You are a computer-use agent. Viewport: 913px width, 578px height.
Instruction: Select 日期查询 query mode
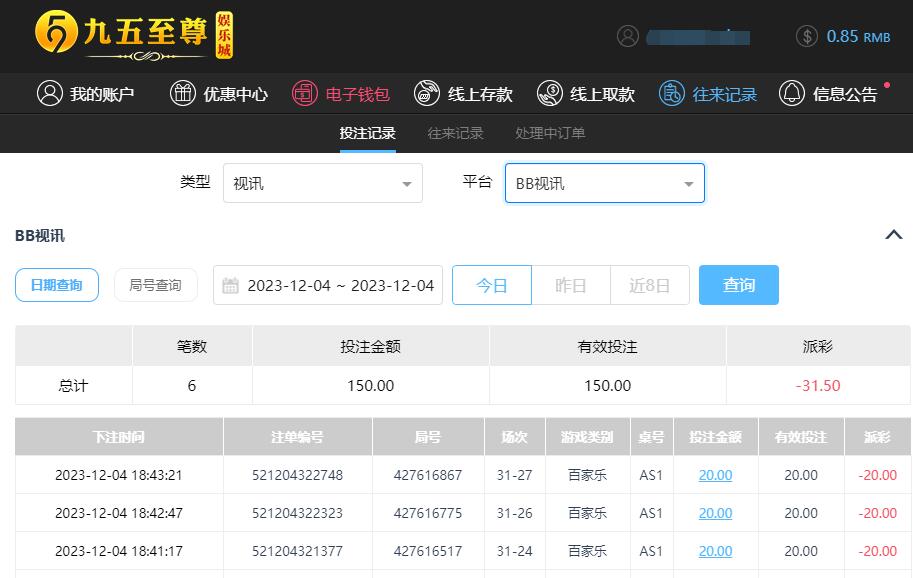coord(56,285)
